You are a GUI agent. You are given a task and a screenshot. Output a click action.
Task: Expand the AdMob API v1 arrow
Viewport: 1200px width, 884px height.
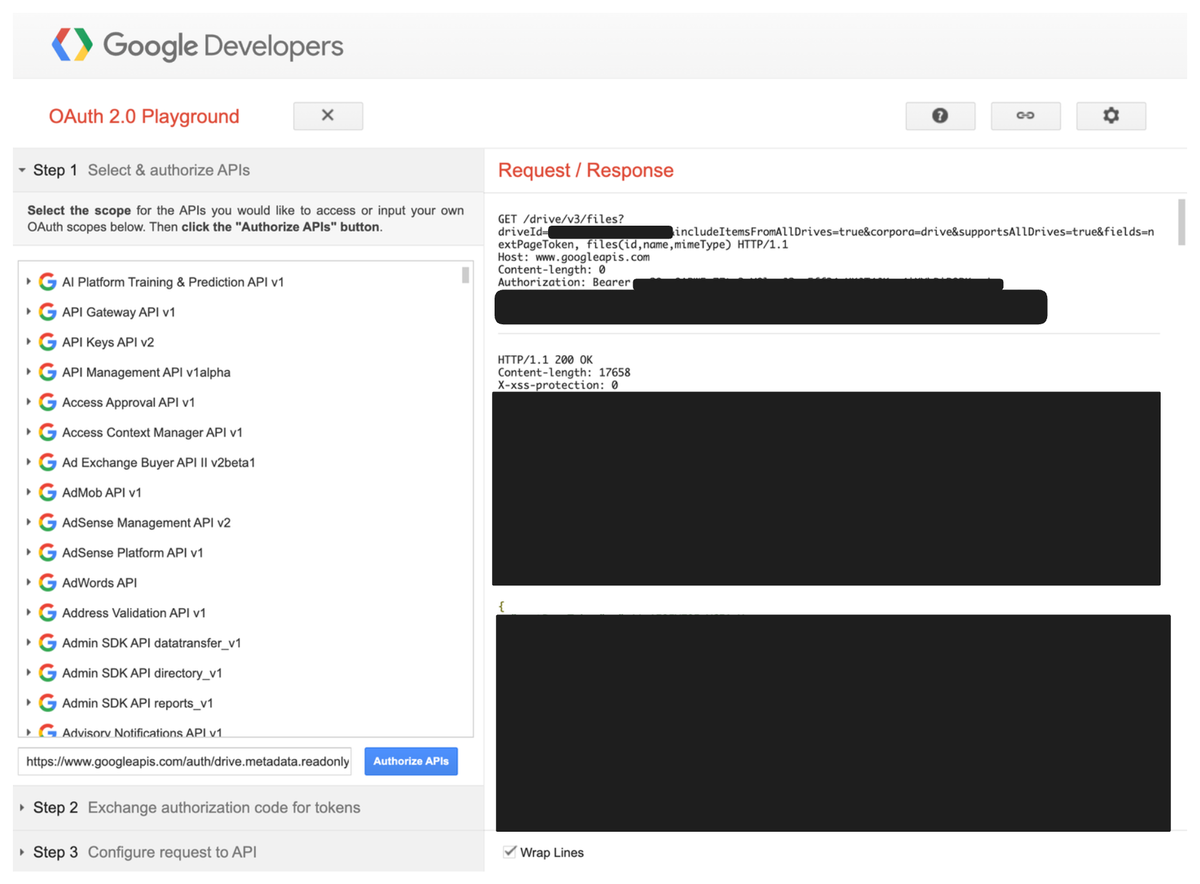coord(28,492)
